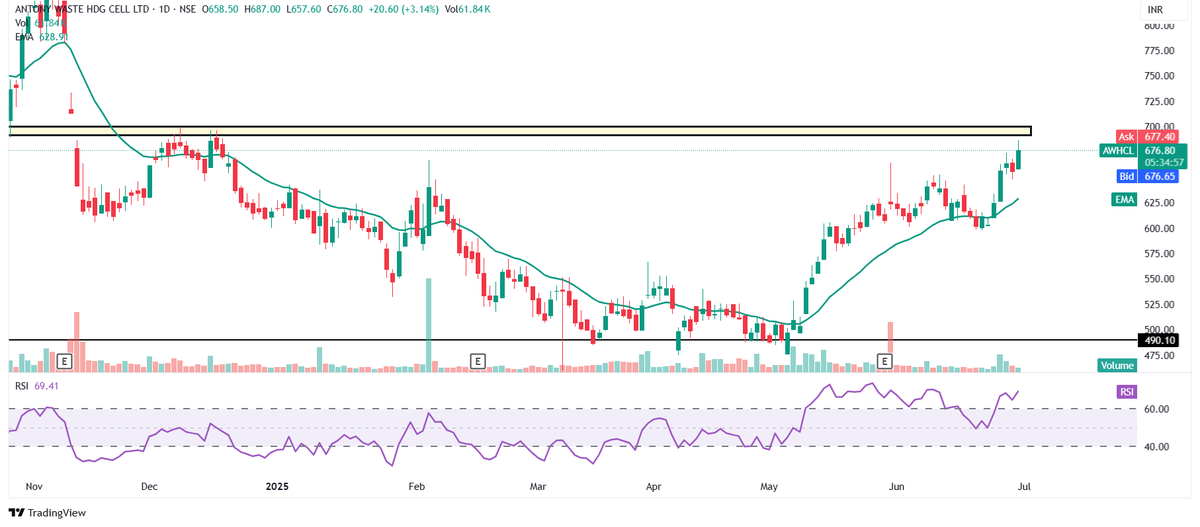Open the late-May earnings E marker
Image resolution: width=1200 pixels, height=527 pixels.
[x=885, y=360]
